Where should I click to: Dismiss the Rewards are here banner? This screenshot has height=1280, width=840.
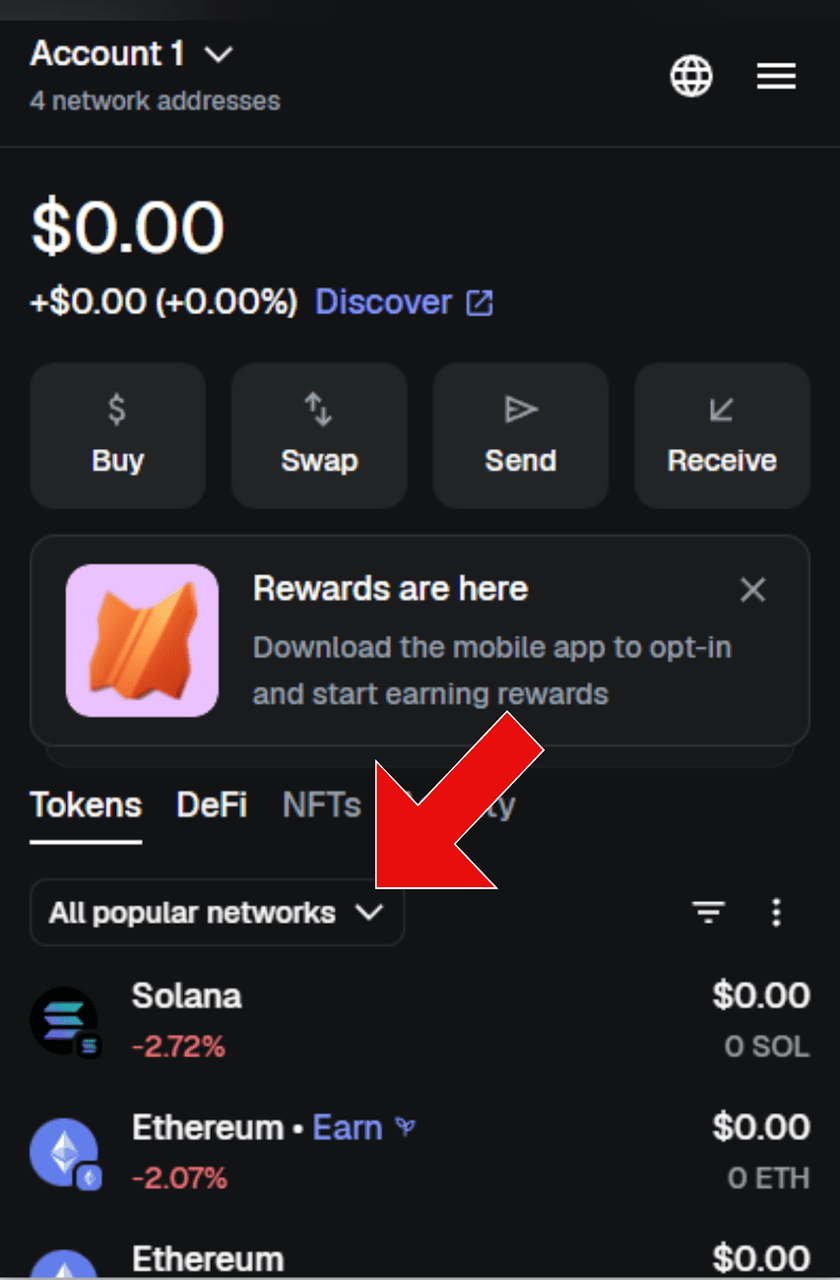pos(752,590)
